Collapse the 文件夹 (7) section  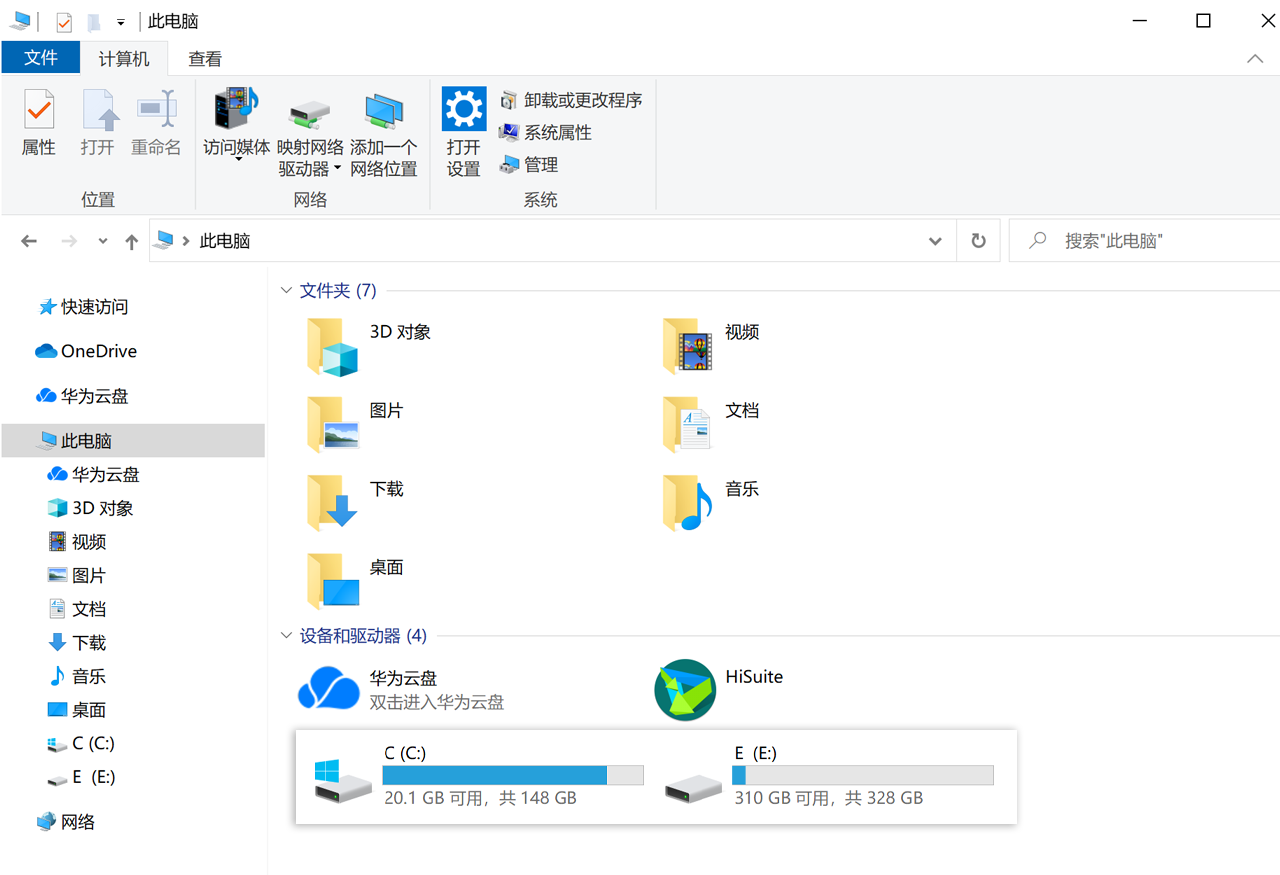point(286,291)
